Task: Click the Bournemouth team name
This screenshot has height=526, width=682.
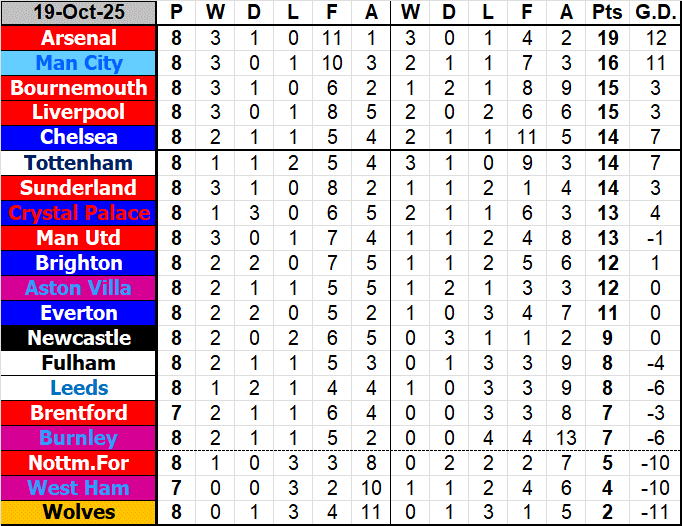Action: [79, 88]
